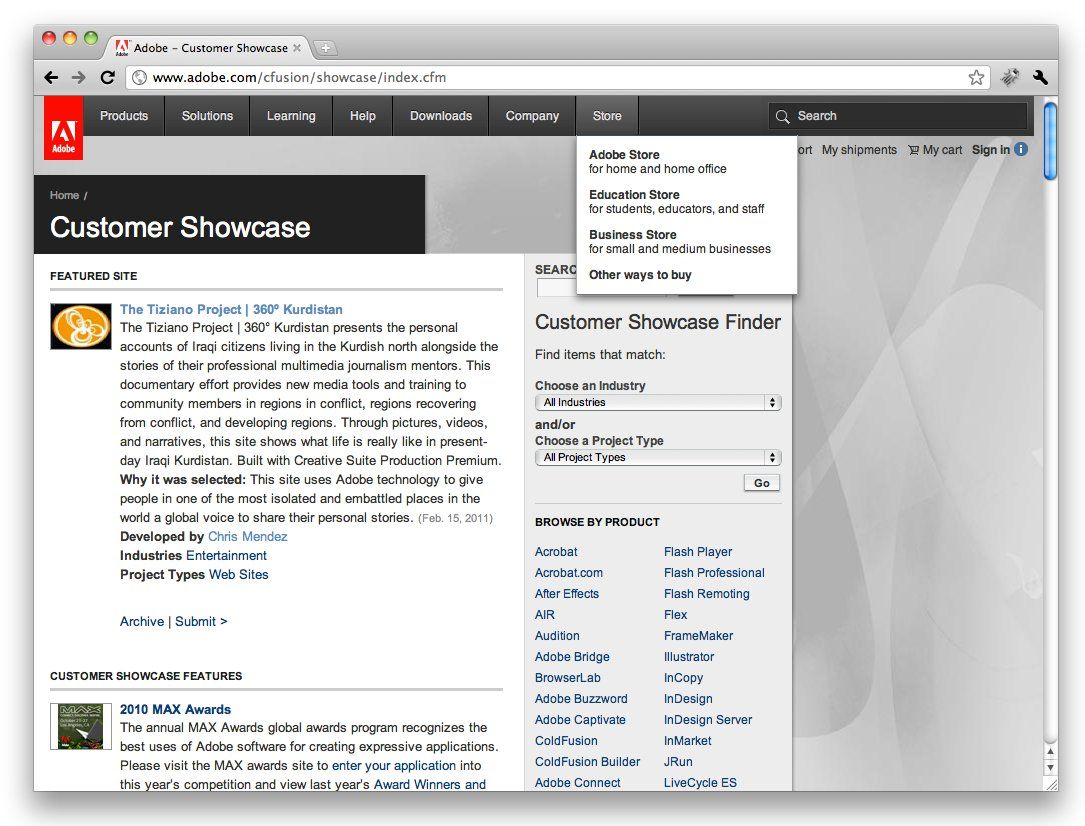
Task: Browse the FrameMaker product link
Action: (x=698, y=636)
